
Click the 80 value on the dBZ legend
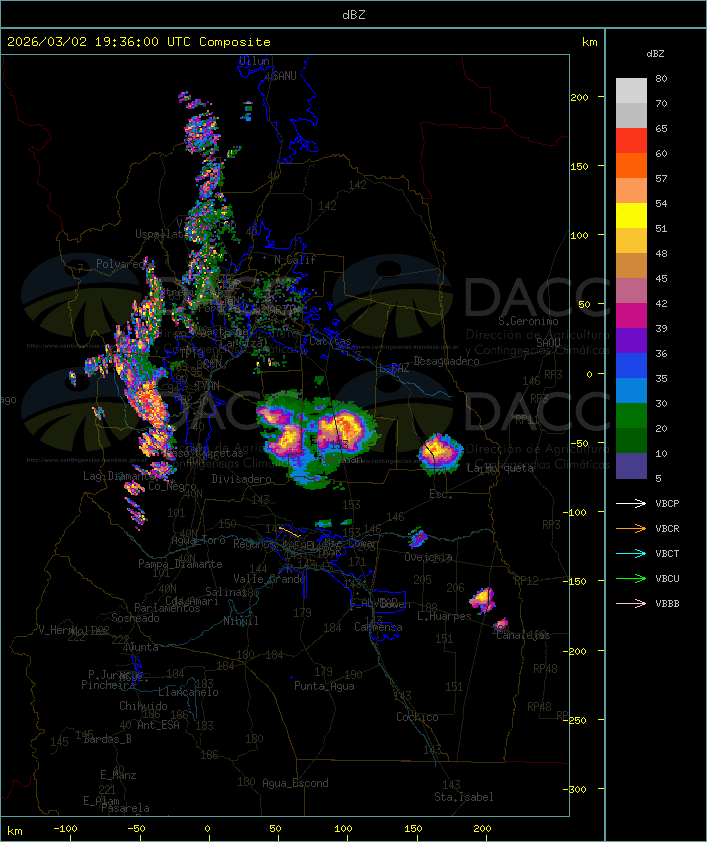point(661,78)
